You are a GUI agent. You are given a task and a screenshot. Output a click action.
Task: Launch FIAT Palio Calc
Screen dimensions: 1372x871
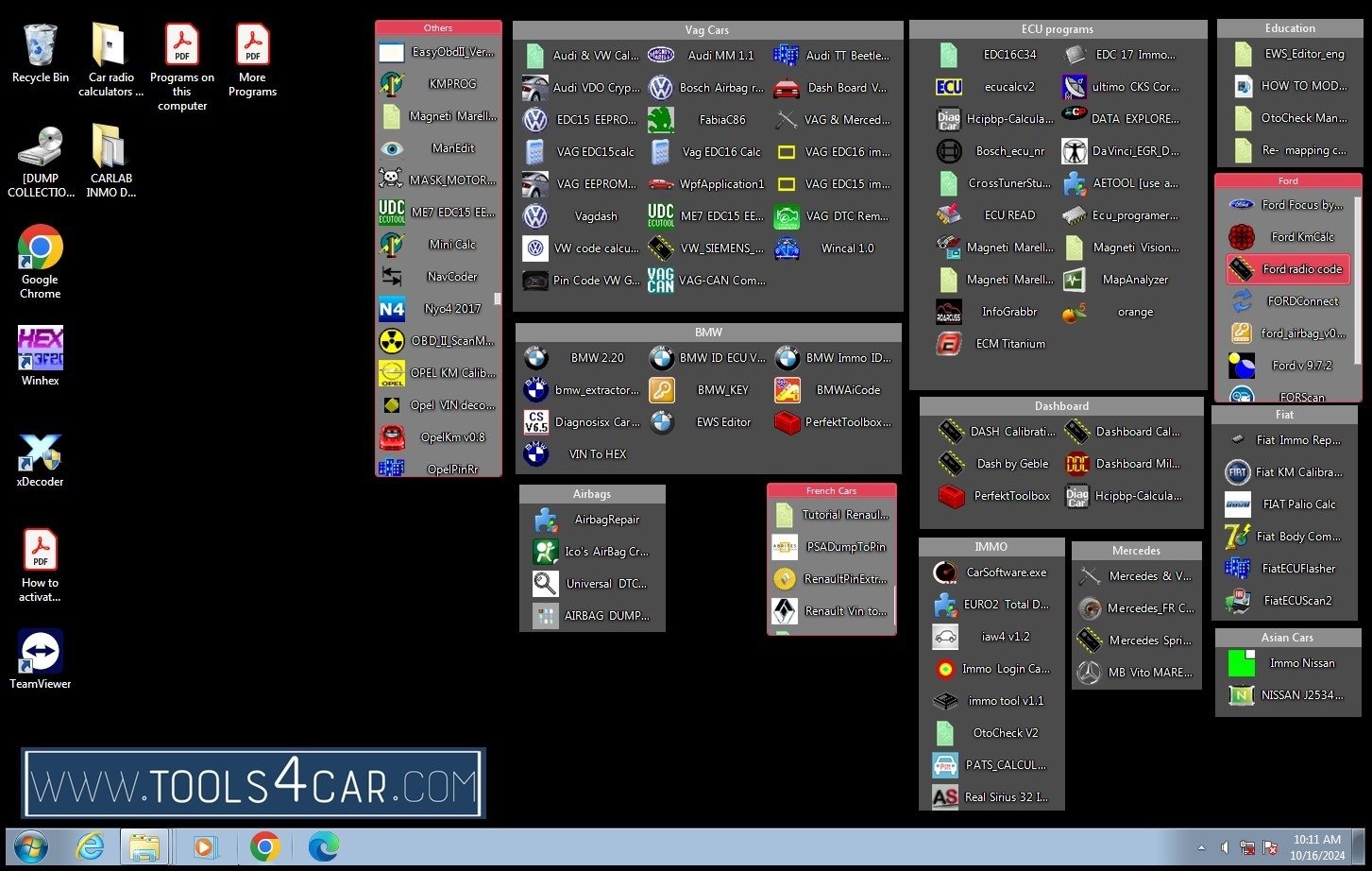pos(1284,504)
